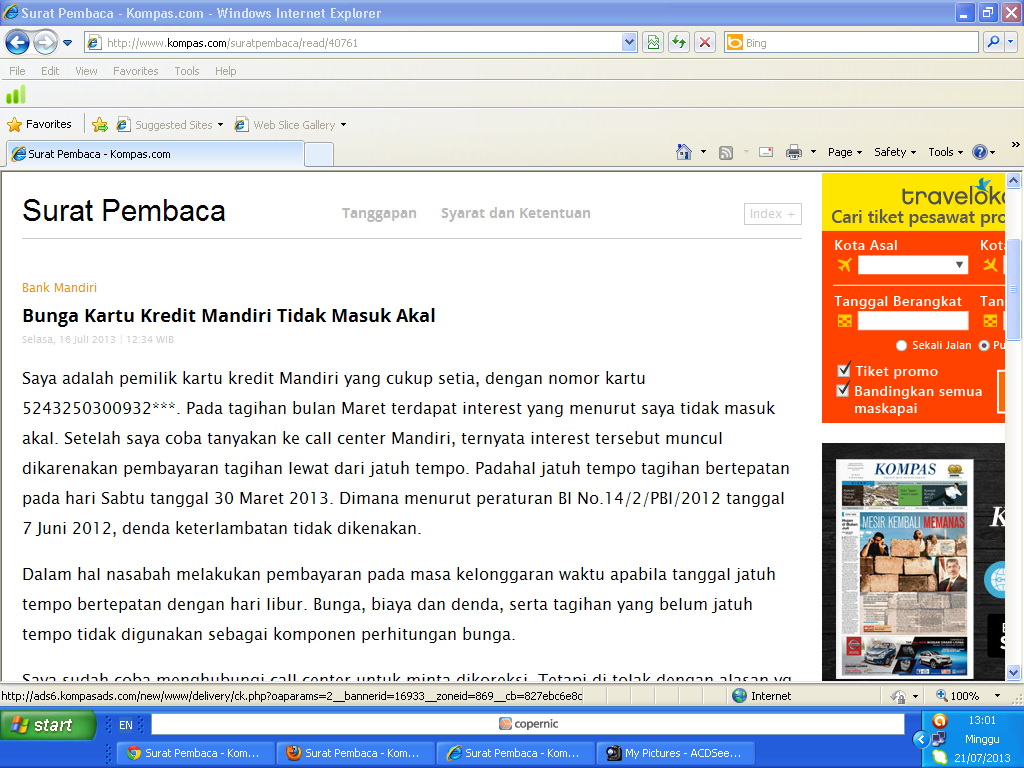Open the Tools menu in menu bar
The image size is (1024, 768).
[187, 71]
